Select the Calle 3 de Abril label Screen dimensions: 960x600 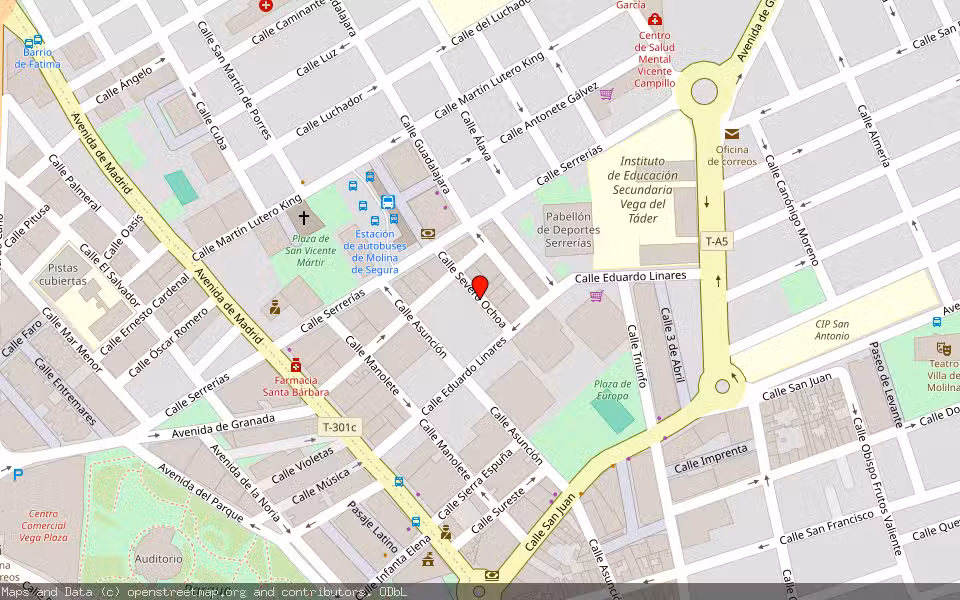[672, 345]
